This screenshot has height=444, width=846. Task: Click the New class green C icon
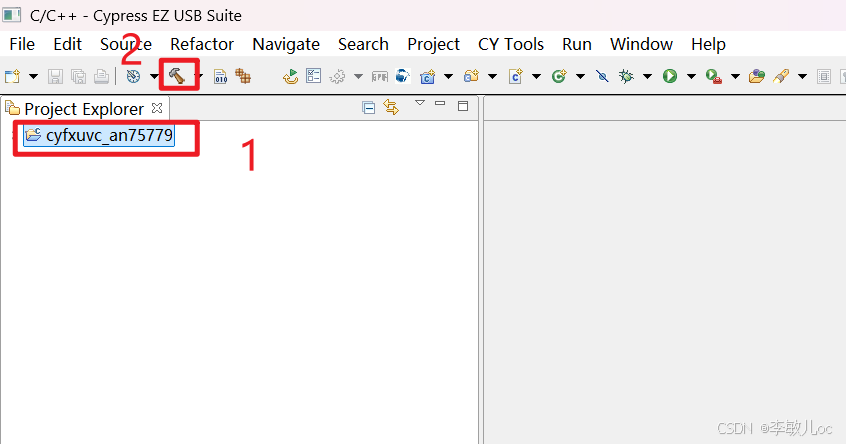pos(559,76)
